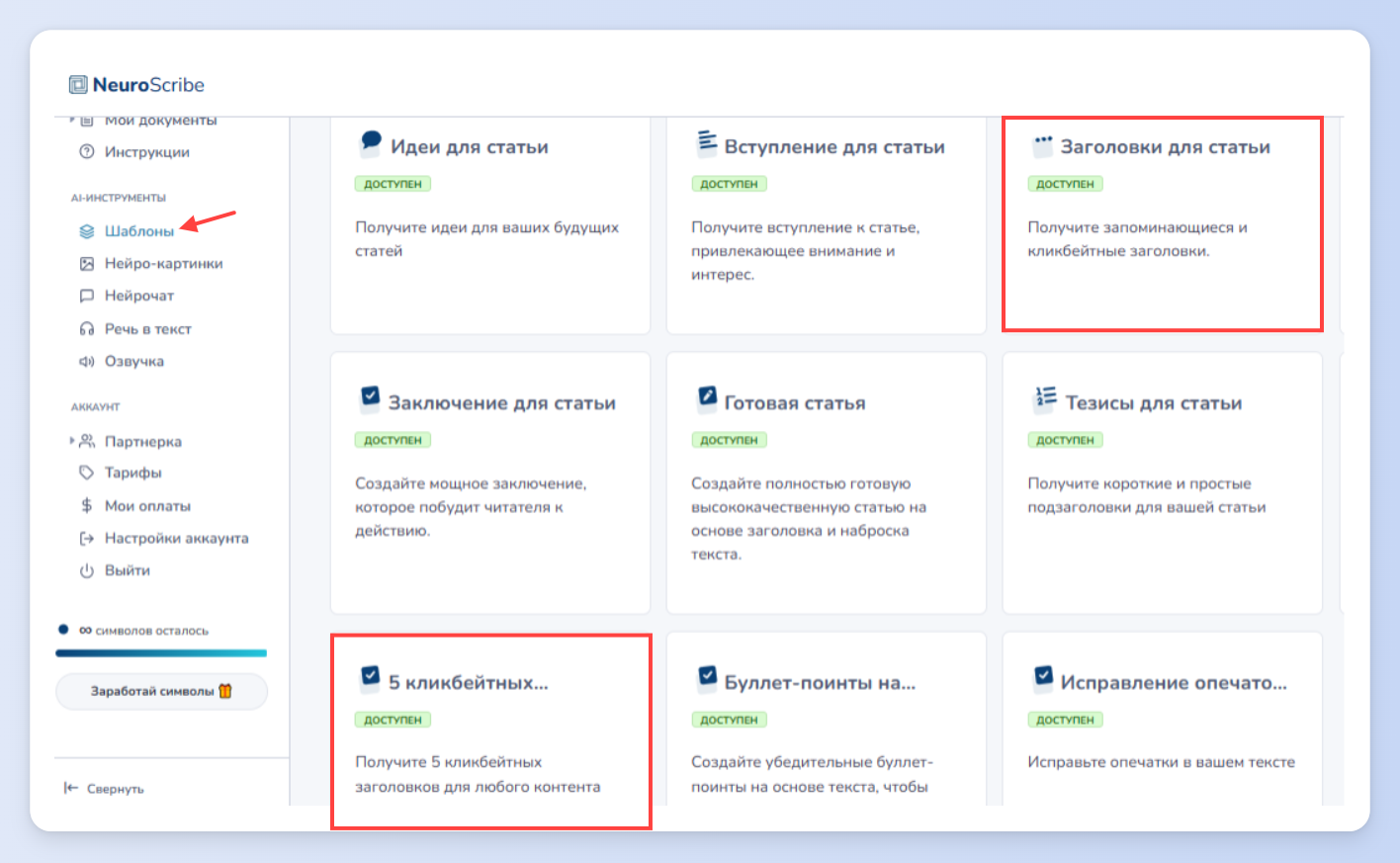
Task: Click the Вступление для статьи lines icon
Action: 707,142
